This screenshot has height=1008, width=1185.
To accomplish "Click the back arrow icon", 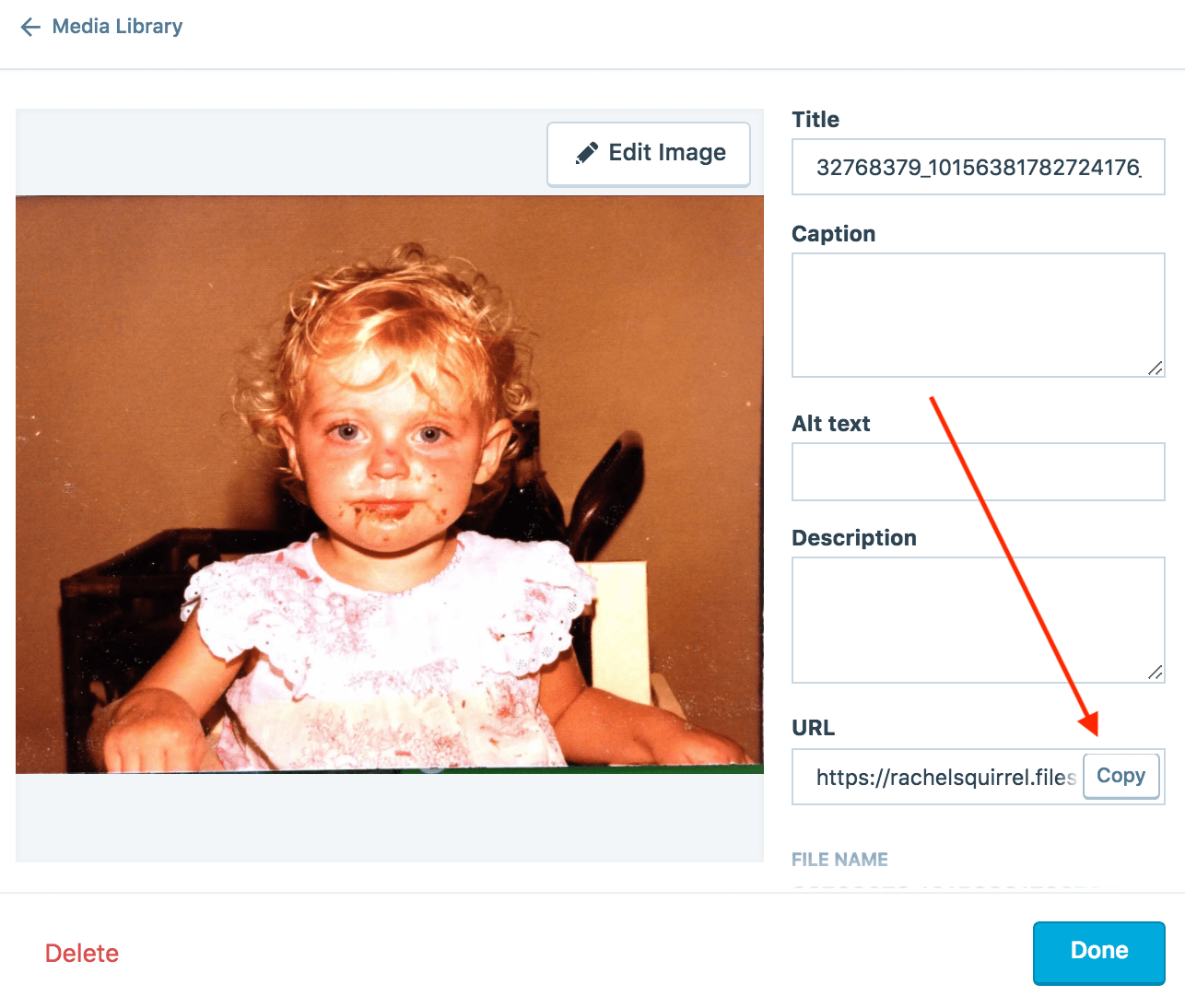I will click(30, 27).
